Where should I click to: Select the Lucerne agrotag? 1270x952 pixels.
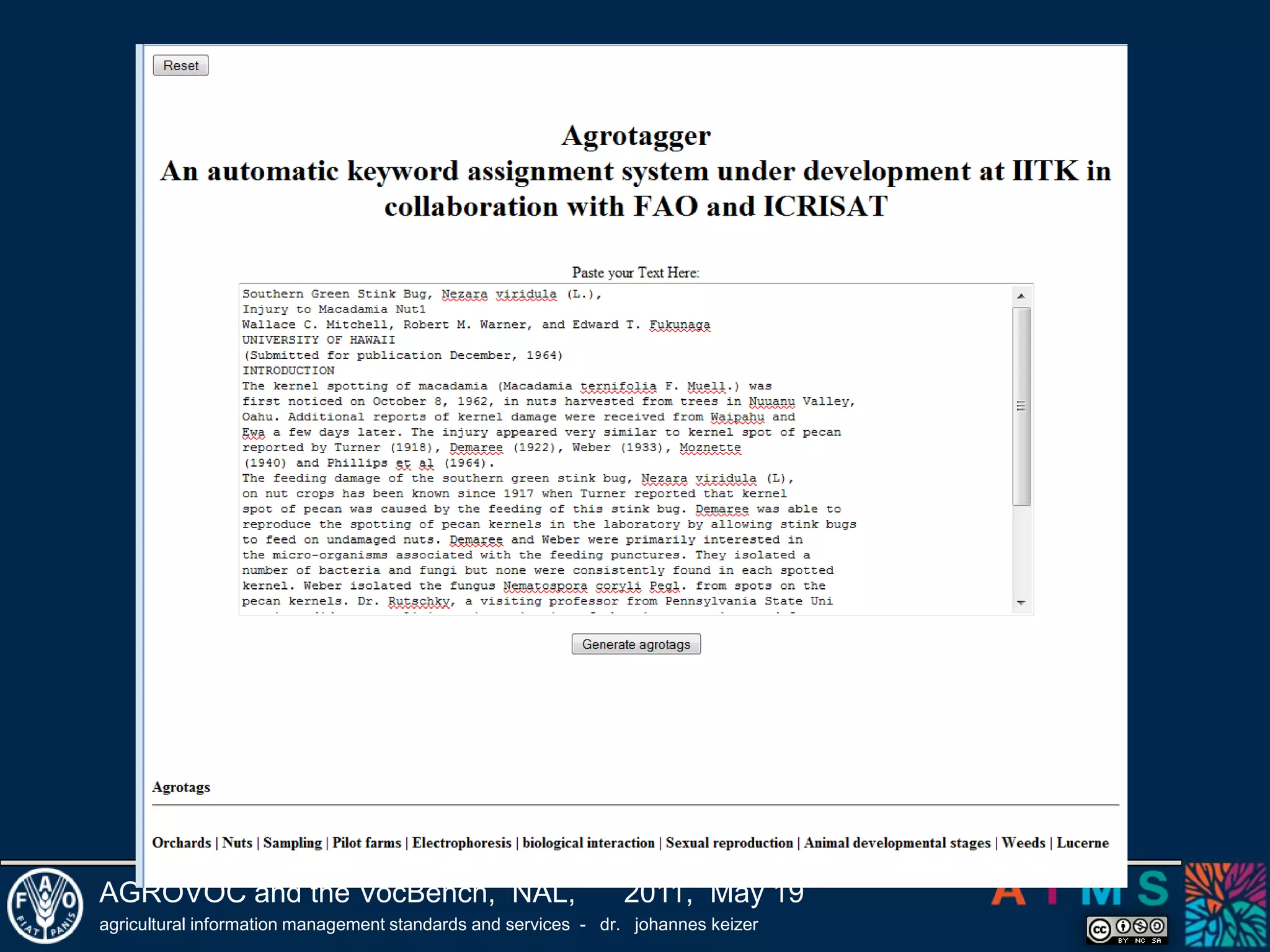[1082, 843]
